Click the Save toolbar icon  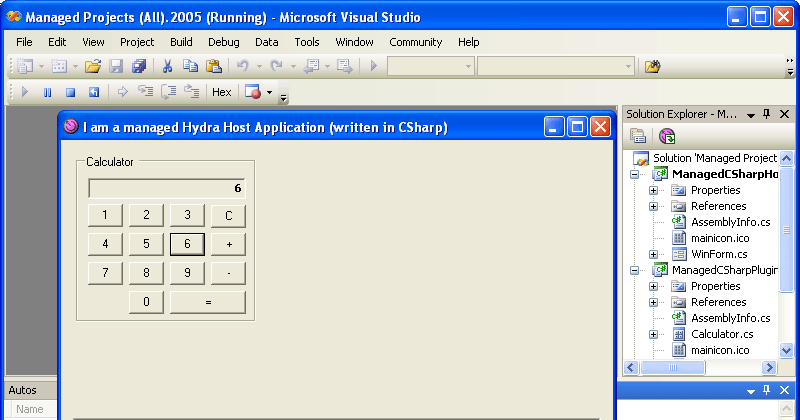click(x=116, y=66)
